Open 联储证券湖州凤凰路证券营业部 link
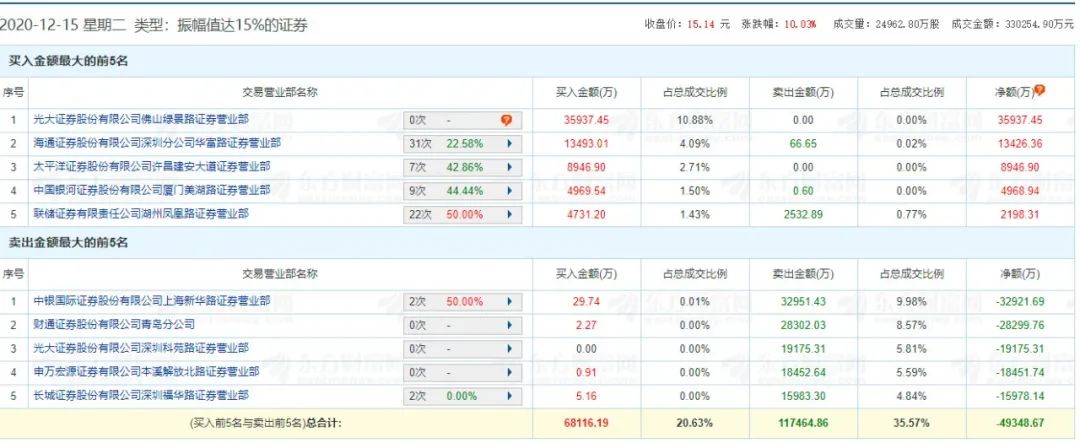 (x=141, y=214)
